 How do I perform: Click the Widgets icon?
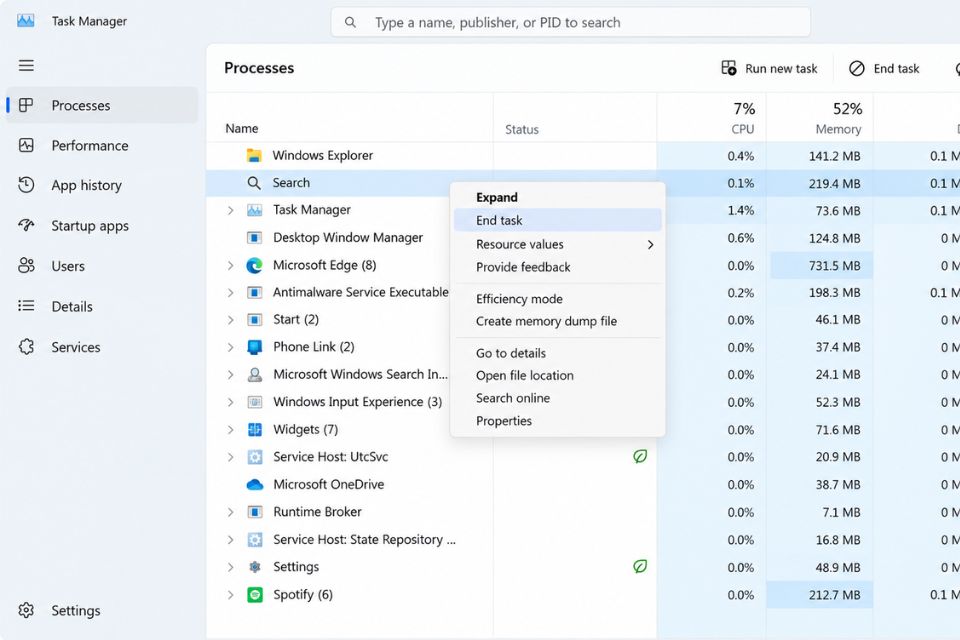pyautogui.click(x=254, y=429)
